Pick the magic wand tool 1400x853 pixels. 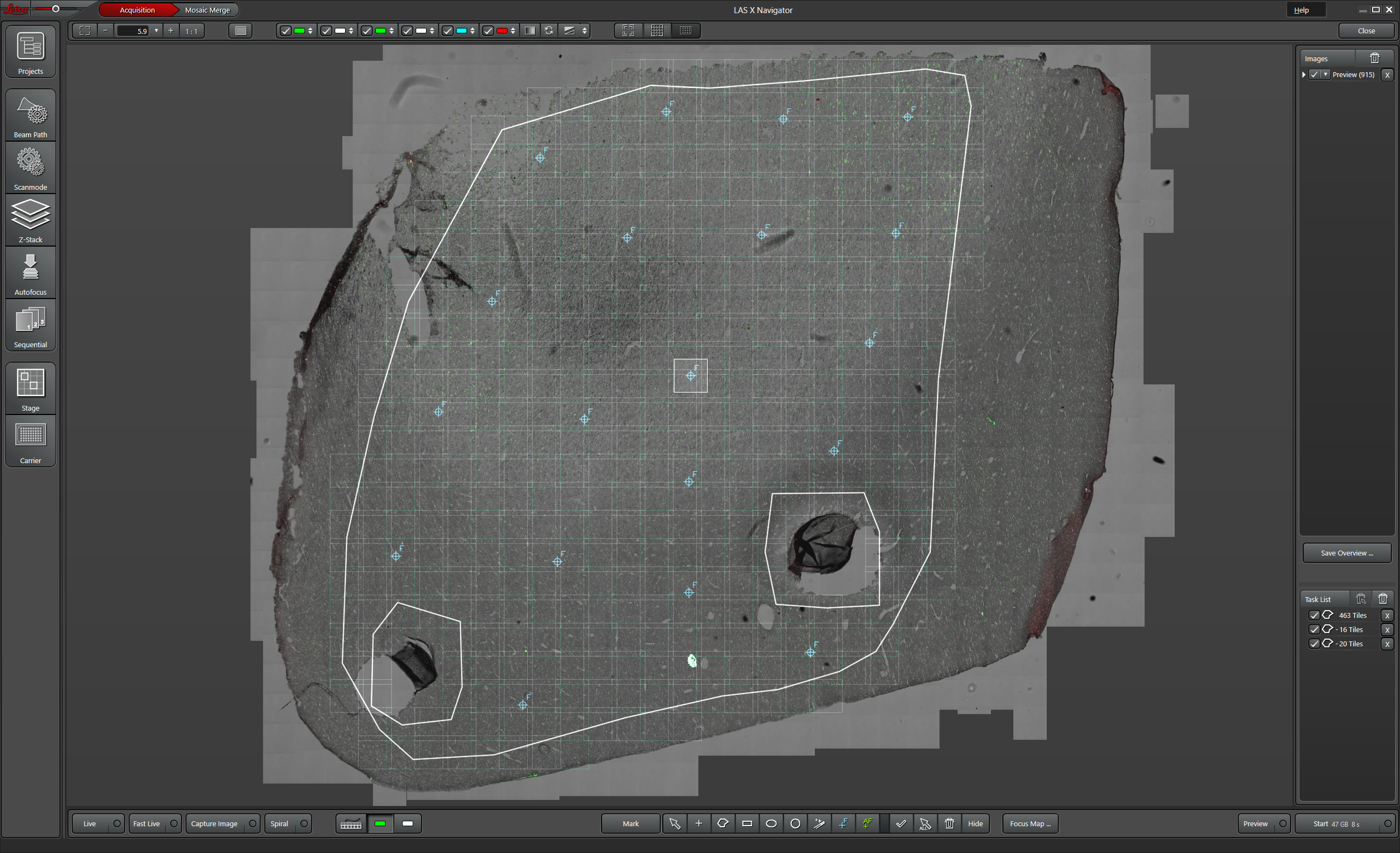click(x=819, y=823)
